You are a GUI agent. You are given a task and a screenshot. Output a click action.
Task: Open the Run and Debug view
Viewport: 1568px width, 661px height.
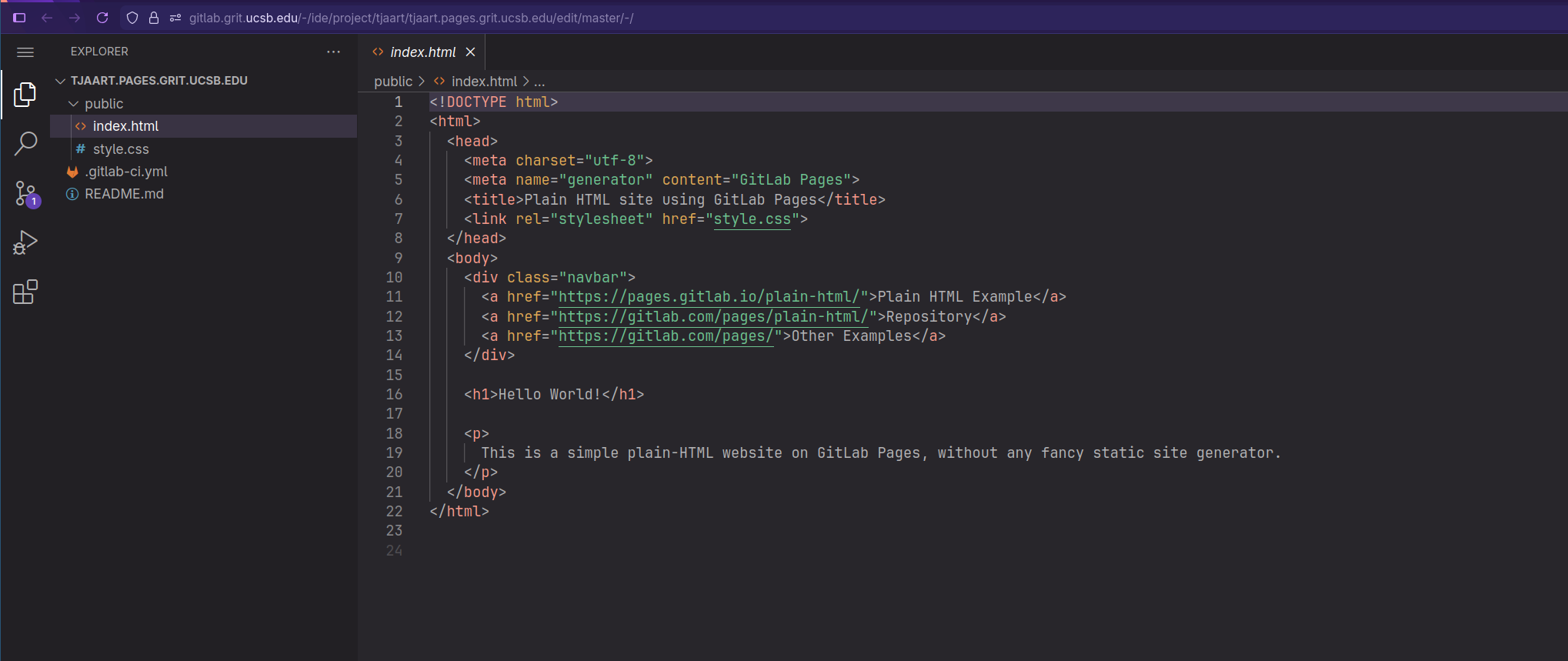[x=25, y=242]
